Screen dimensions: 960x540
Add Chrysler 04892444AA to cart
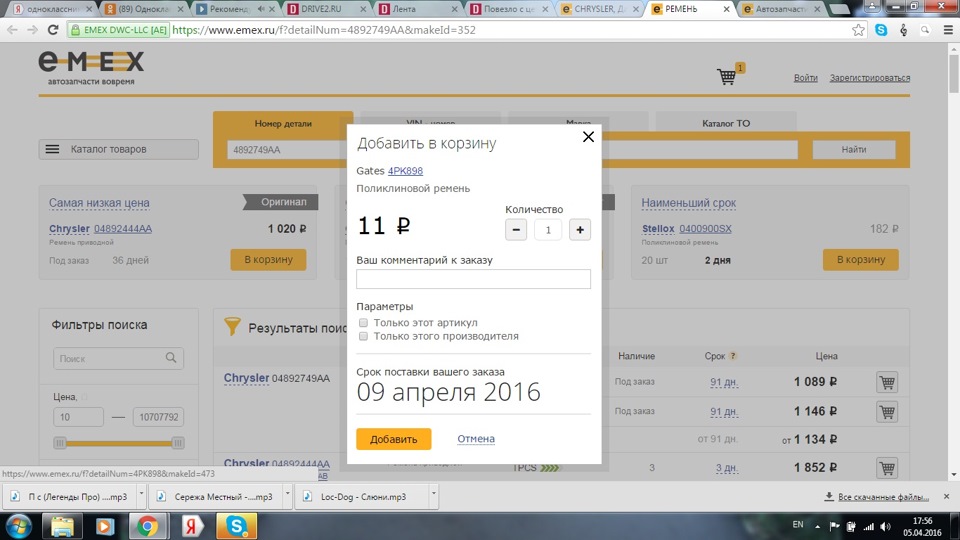268,260
